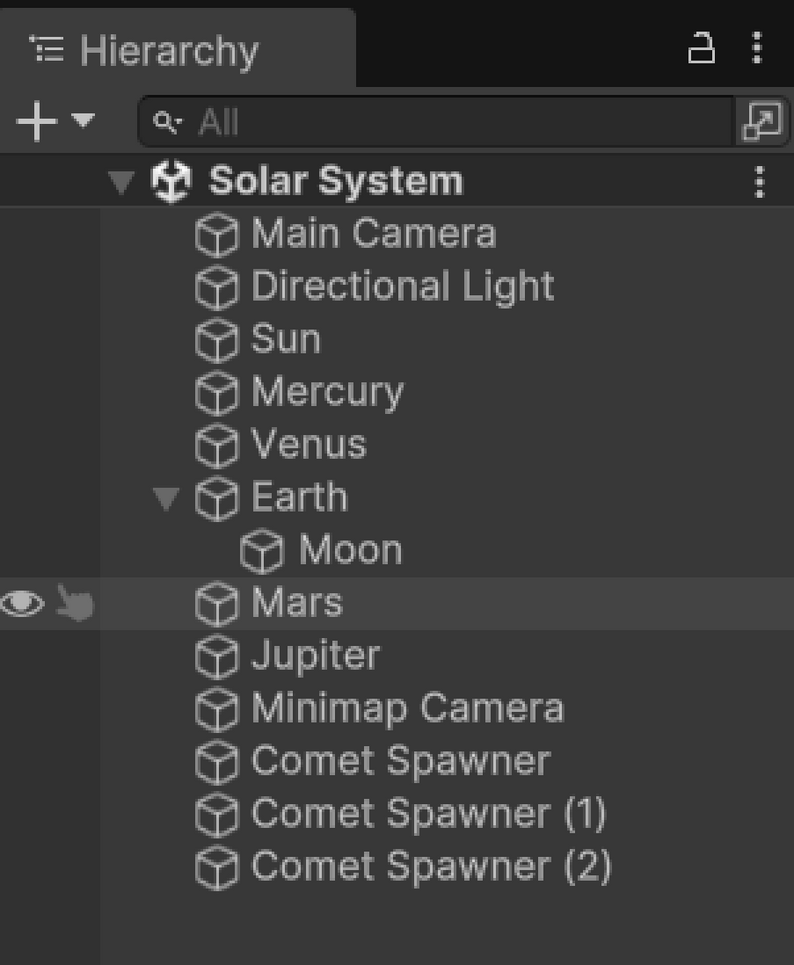794x965 pixels.
Task: Open the Solar System scene options menu
Action: [x=760, y=181]
